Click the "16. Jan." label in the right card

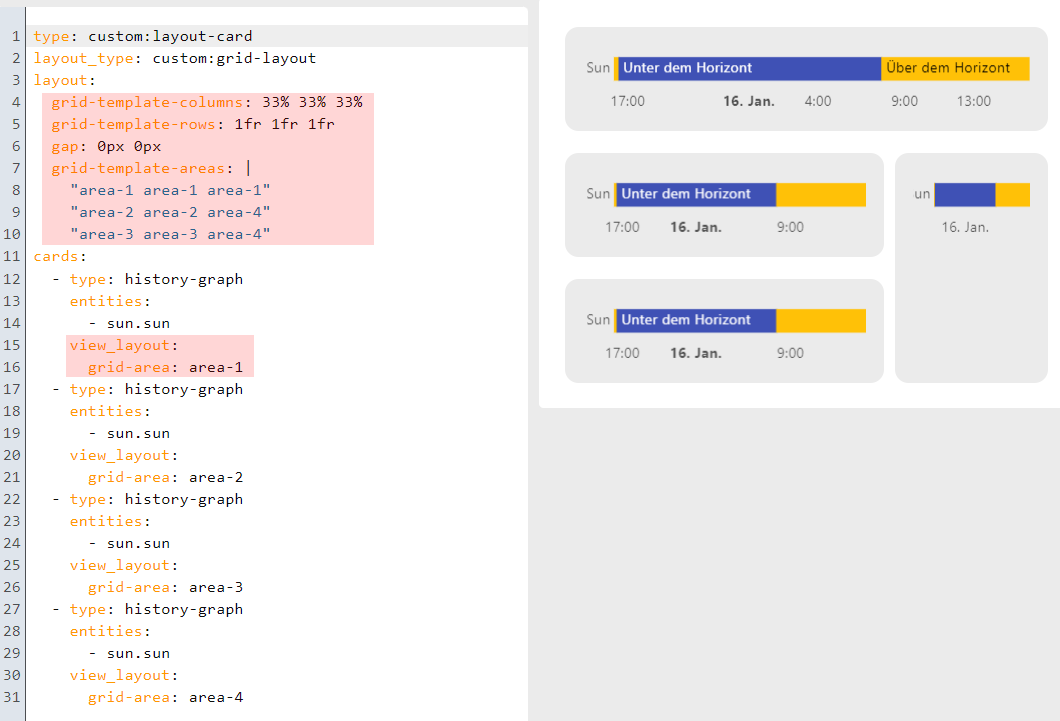[x=965, y=227]
